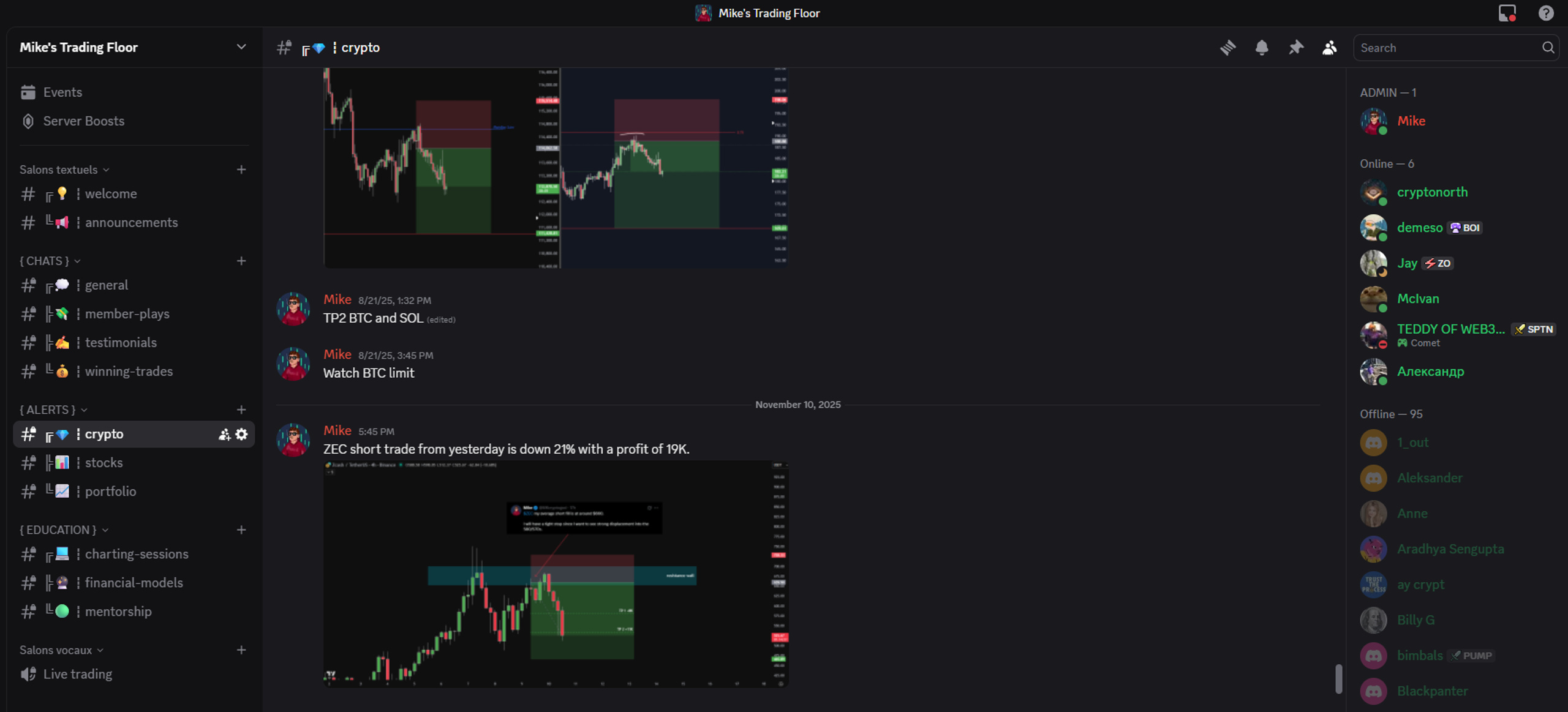The width and height of the screenshot is (1568, 712).
Task: Open the Threads icon in channel header
Action: click(x=1227, y=48)
